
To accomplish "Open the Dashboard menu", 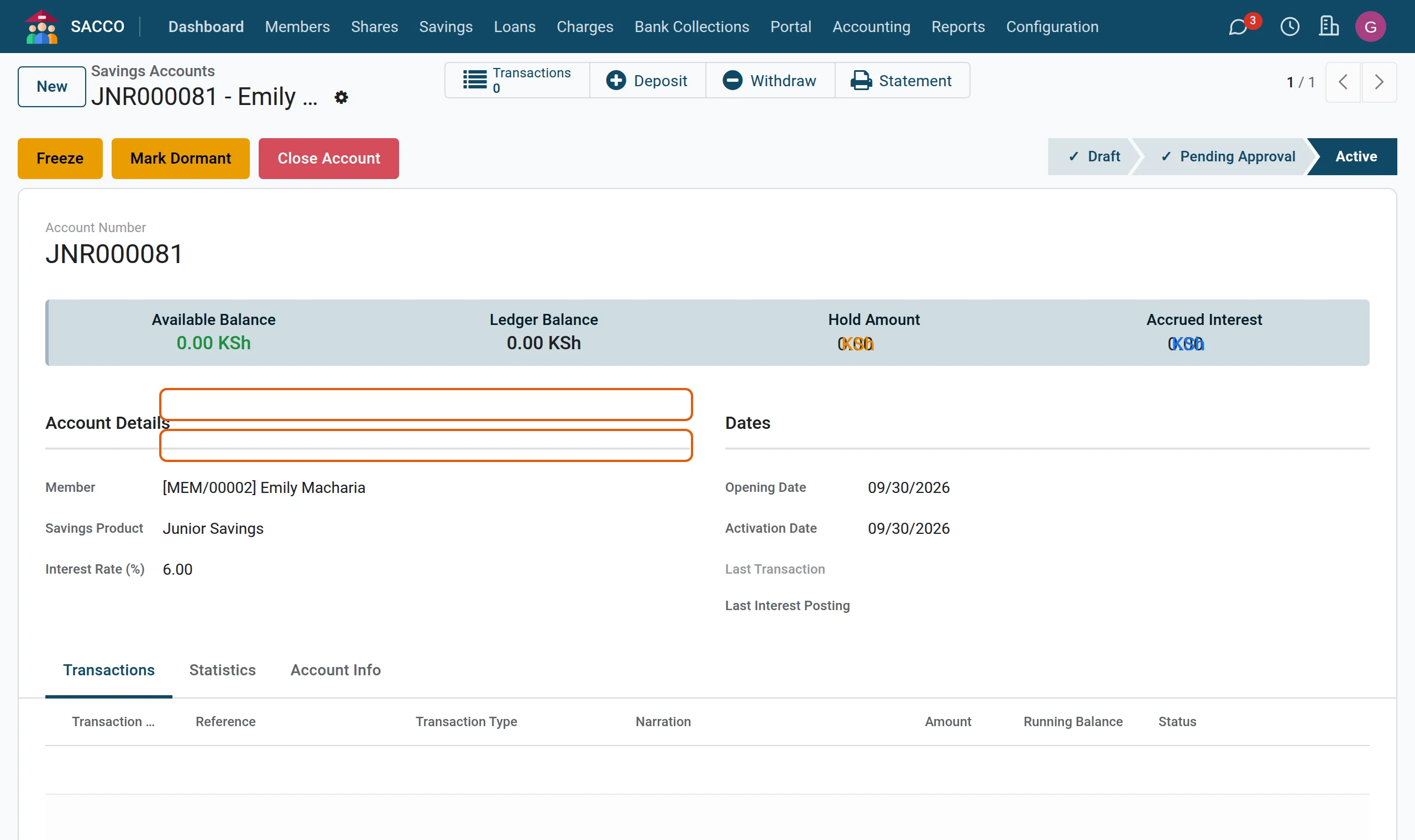I will coord(206,27).
